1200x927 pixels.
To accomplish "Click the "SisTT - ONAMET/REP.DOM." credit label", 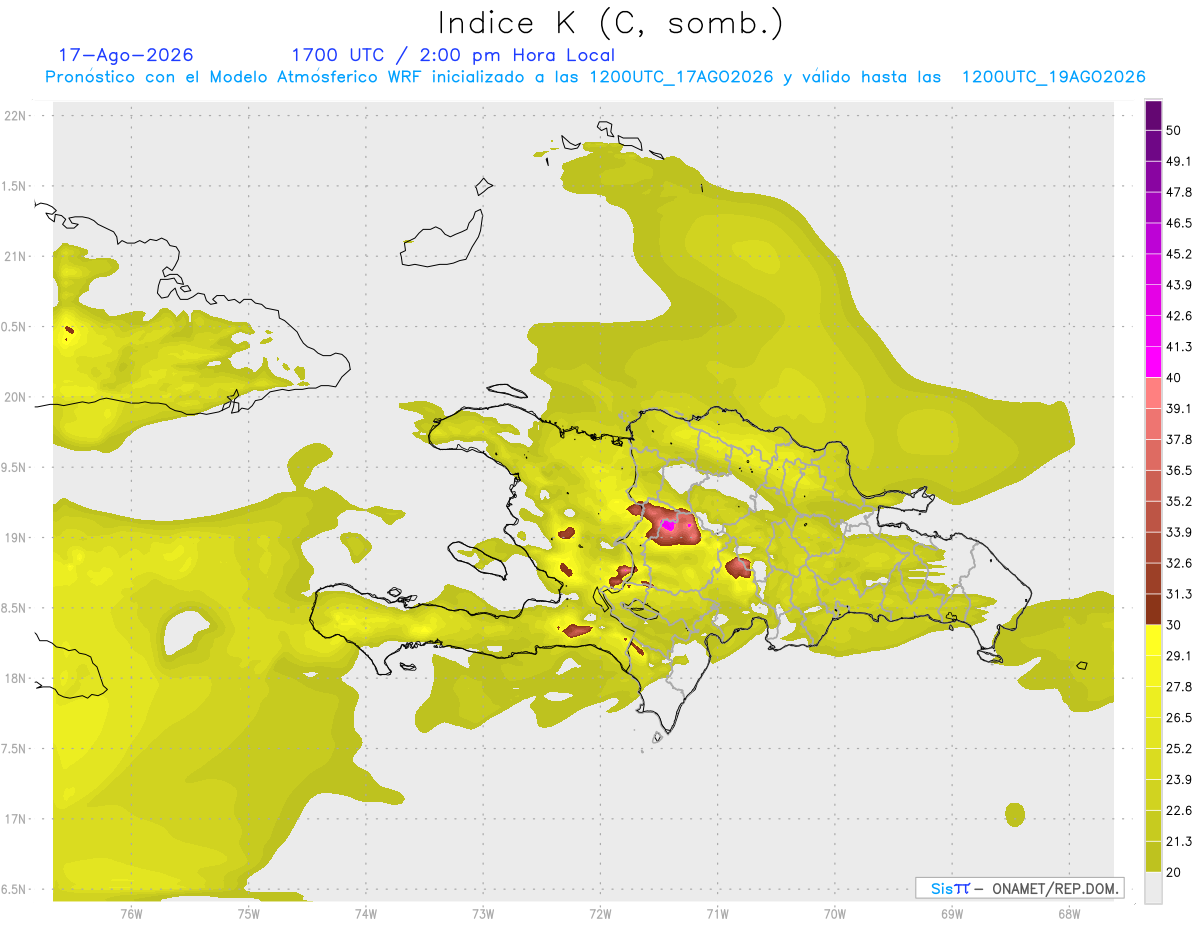I will [1019, 888].
